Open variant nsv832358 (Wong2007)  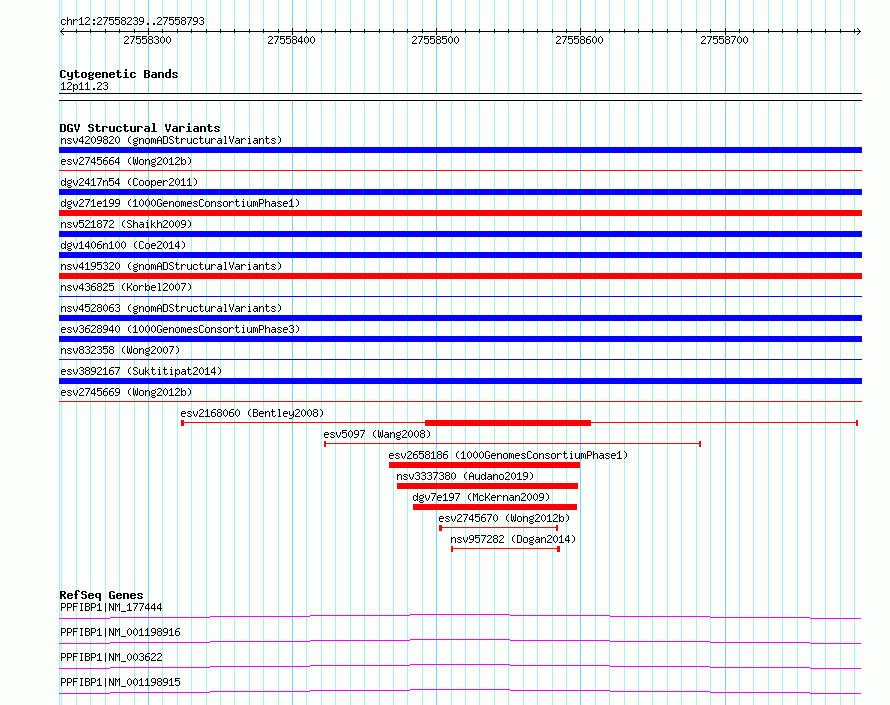(x=120, y=350)
